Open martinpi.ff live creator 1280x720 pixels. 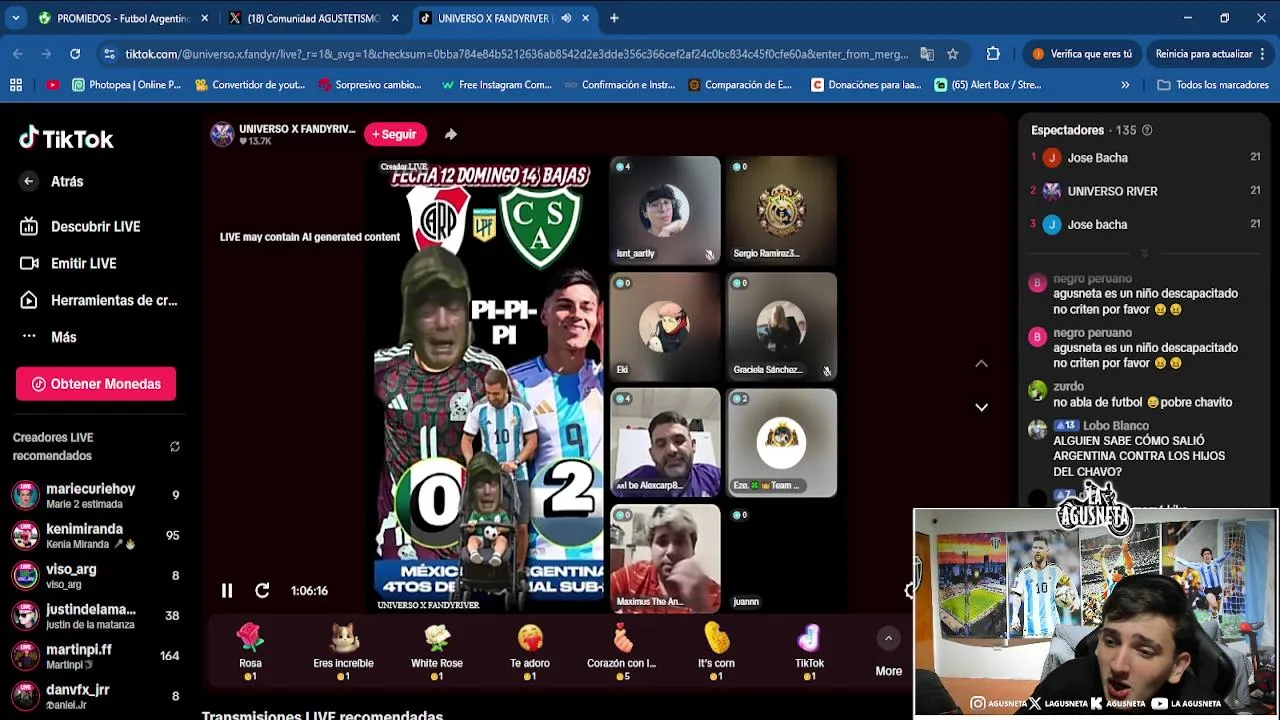click(95, 656)
